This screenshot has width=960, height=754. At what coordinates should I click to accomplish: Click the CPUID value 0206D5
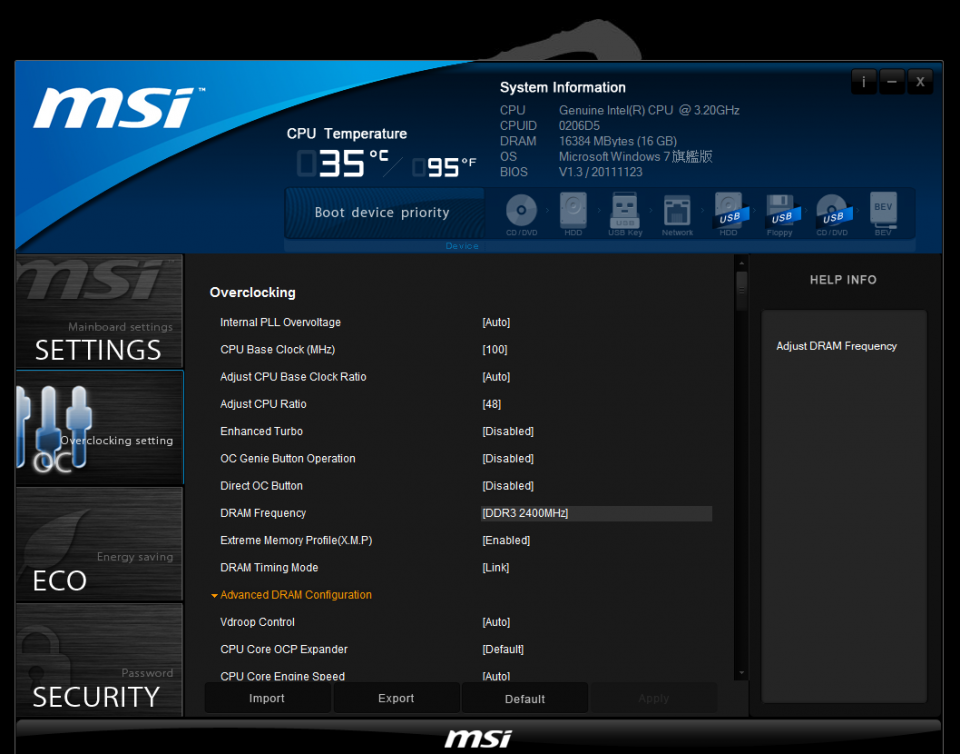click(579, 125)
